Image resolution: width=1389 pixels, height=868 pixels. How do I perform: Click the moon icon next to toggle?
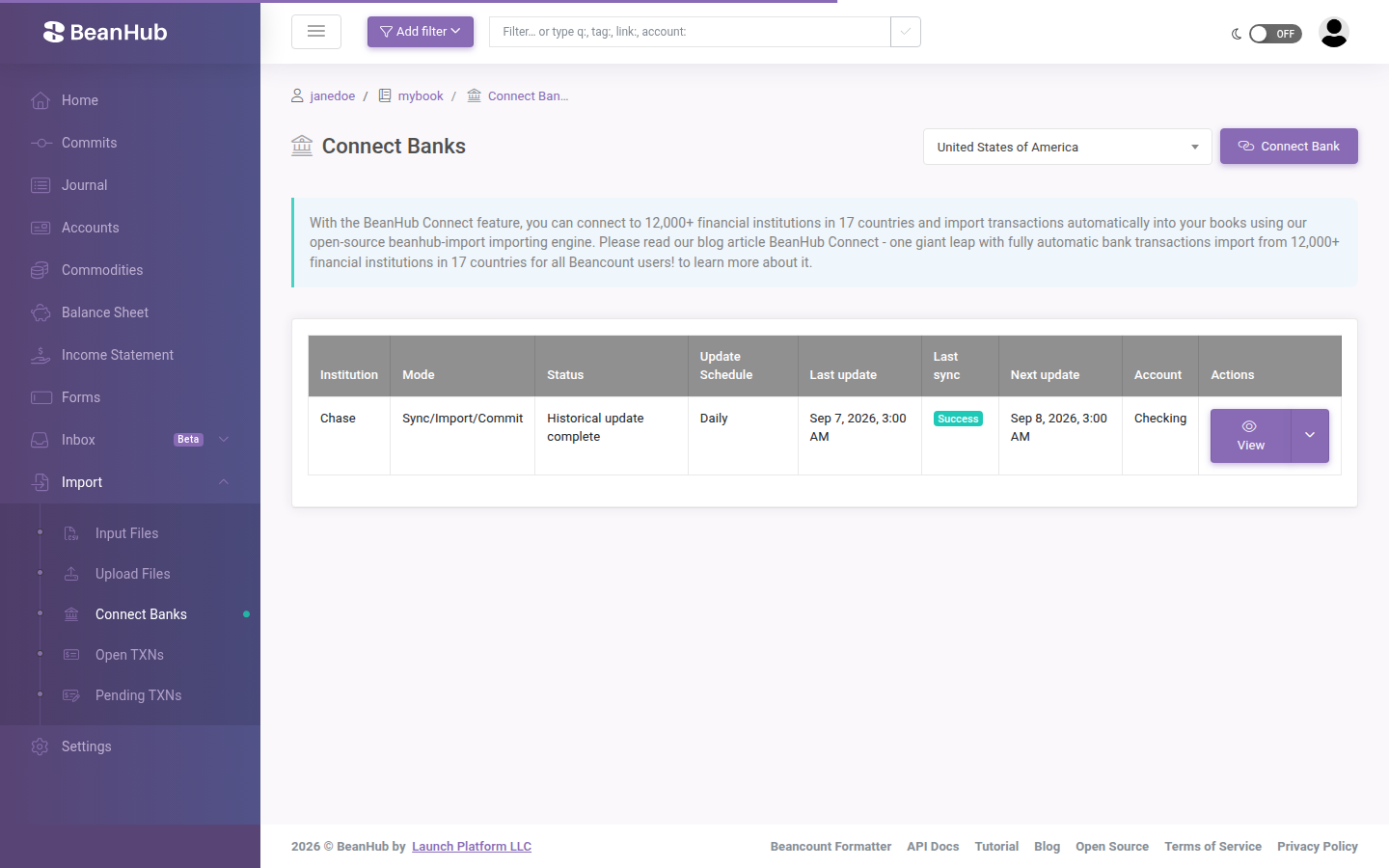click(x=1237, y=34)
